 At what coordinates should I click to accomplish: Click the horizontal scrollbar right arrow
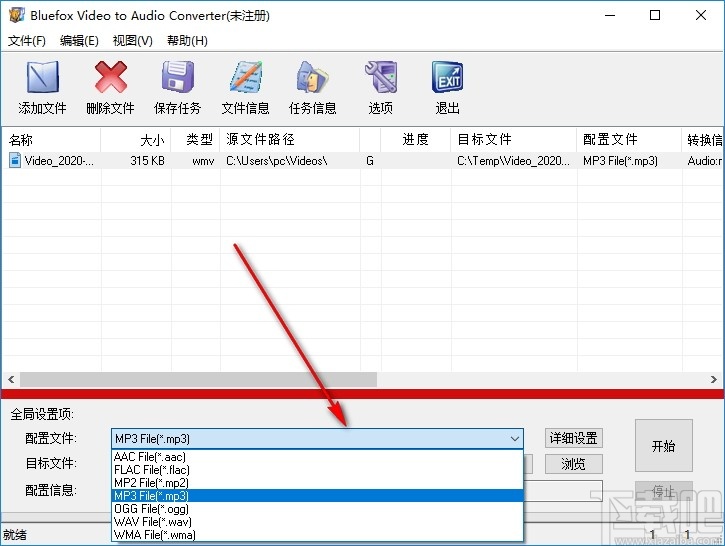pos(713,380)
